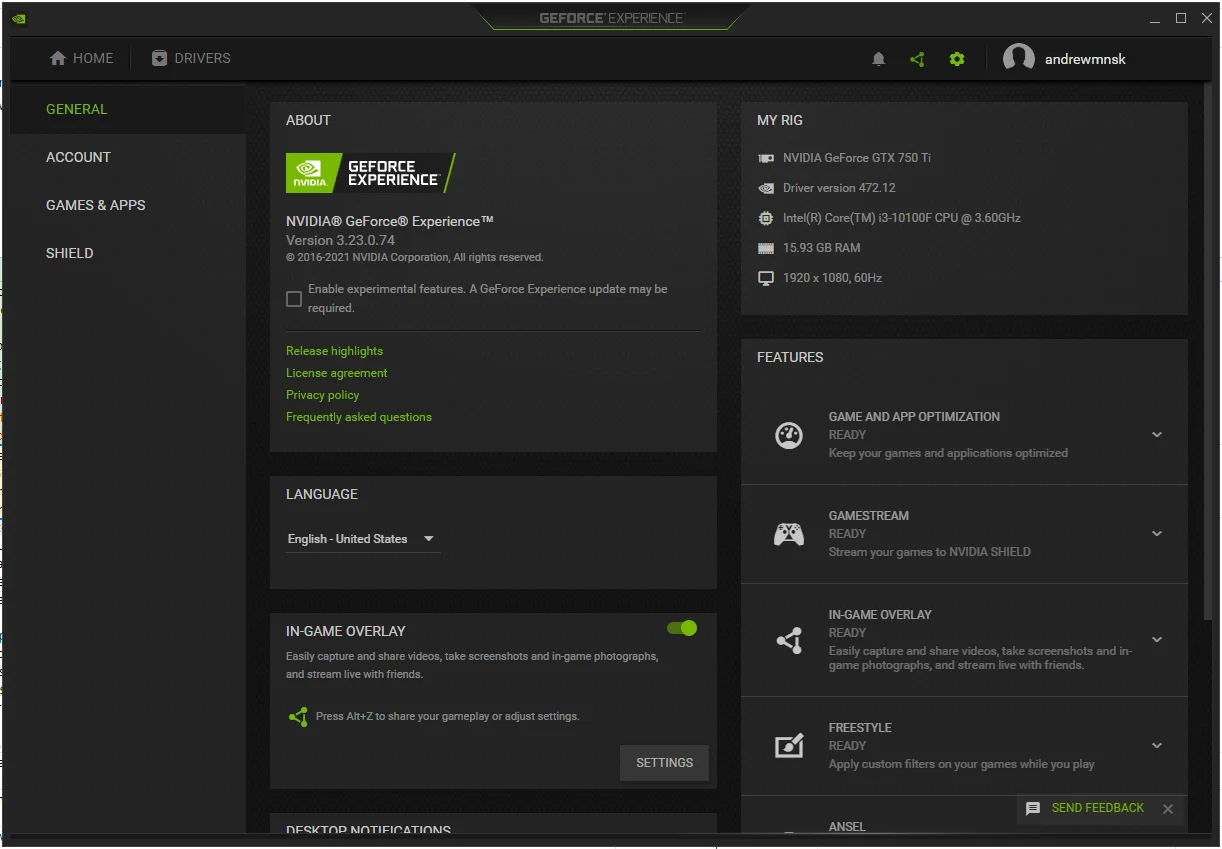1222x849 pixels.
Task: Click the In-Game Overlay share icon in Features
Action: coord(789,640)
